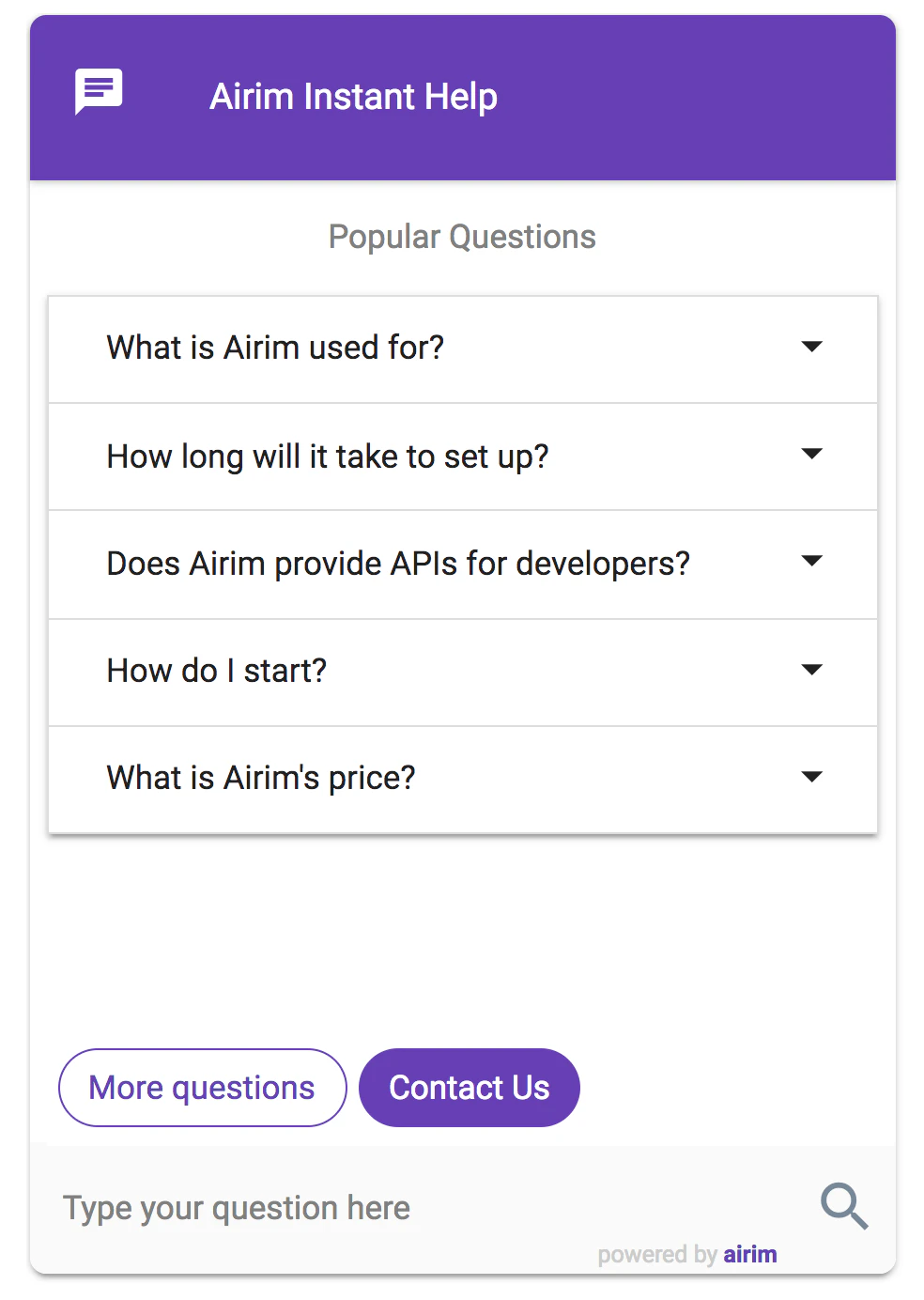Select the 'How do I start?' question text
Viewport: 924px width, 1300px height.
click(216, 671)
